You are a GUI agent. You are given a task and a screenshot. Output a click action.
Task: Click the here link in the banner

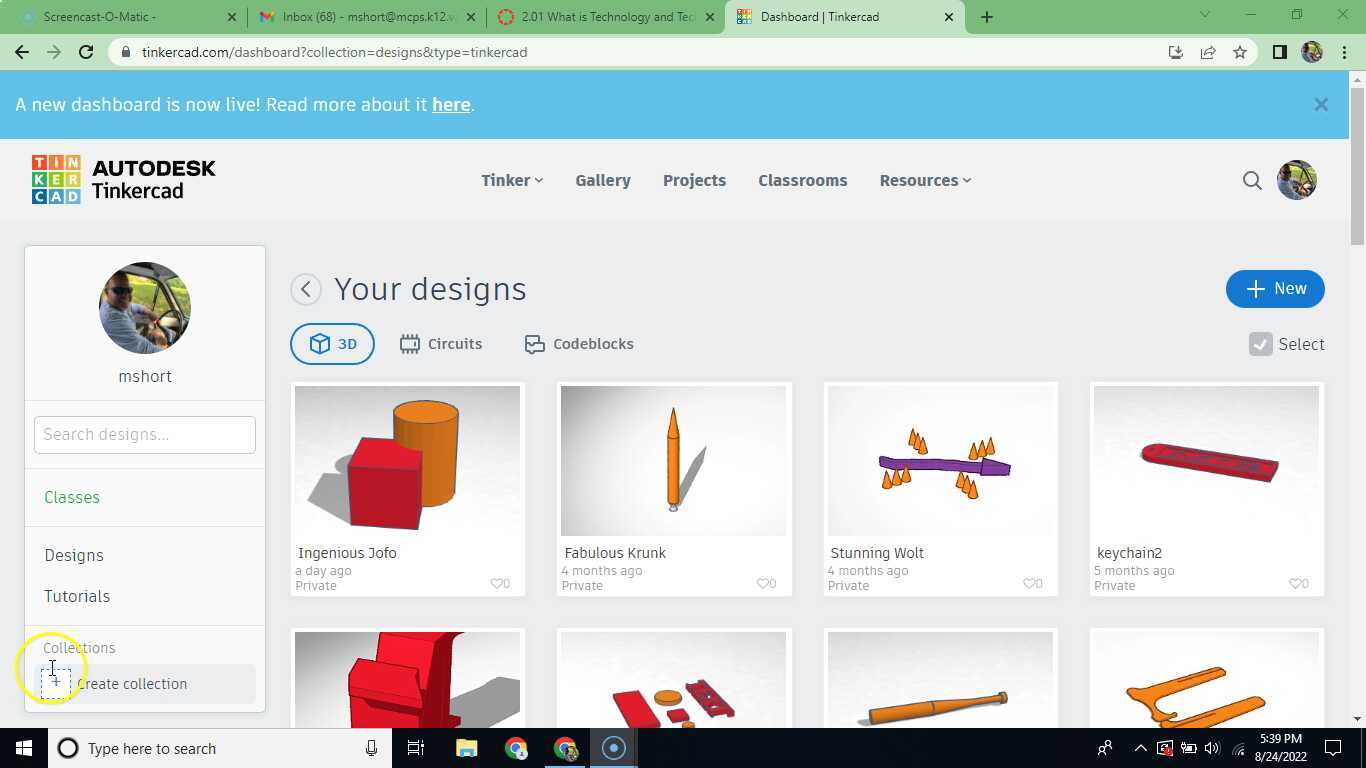[x=451, y=104]
